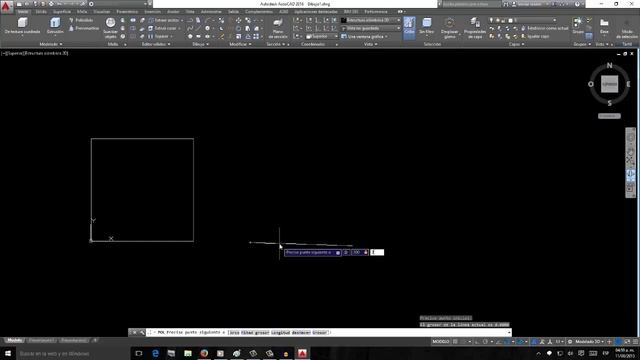The image size is (640, 360).
Task: Expand the Capas panel
Action: [516, 44]
